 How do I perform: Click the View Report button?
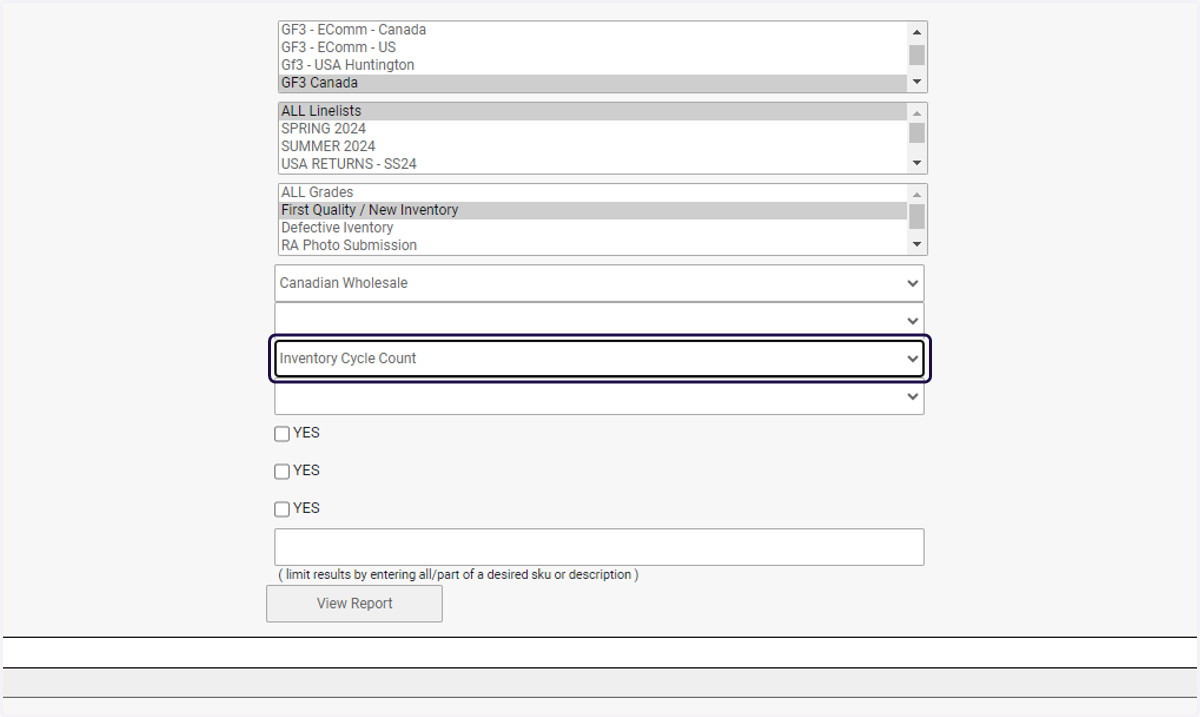click(354, 604)
